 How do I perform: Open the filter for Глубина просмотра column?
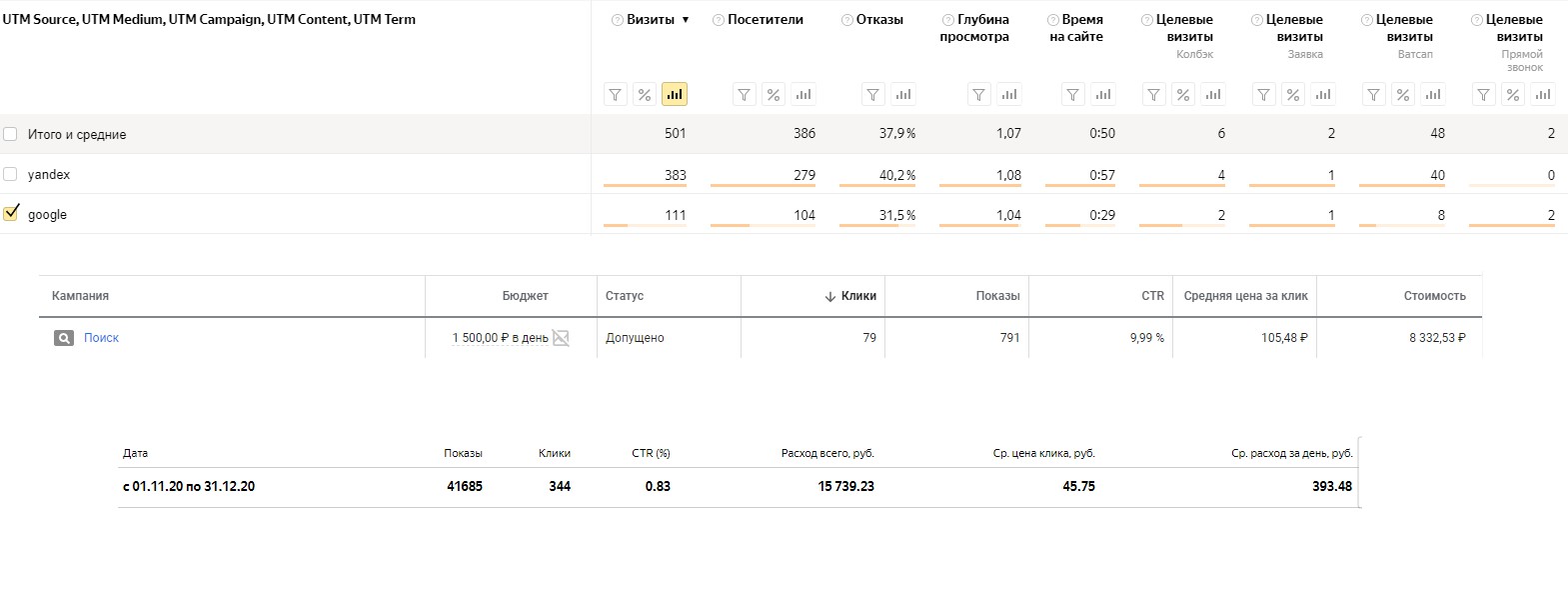click(979, 95)
